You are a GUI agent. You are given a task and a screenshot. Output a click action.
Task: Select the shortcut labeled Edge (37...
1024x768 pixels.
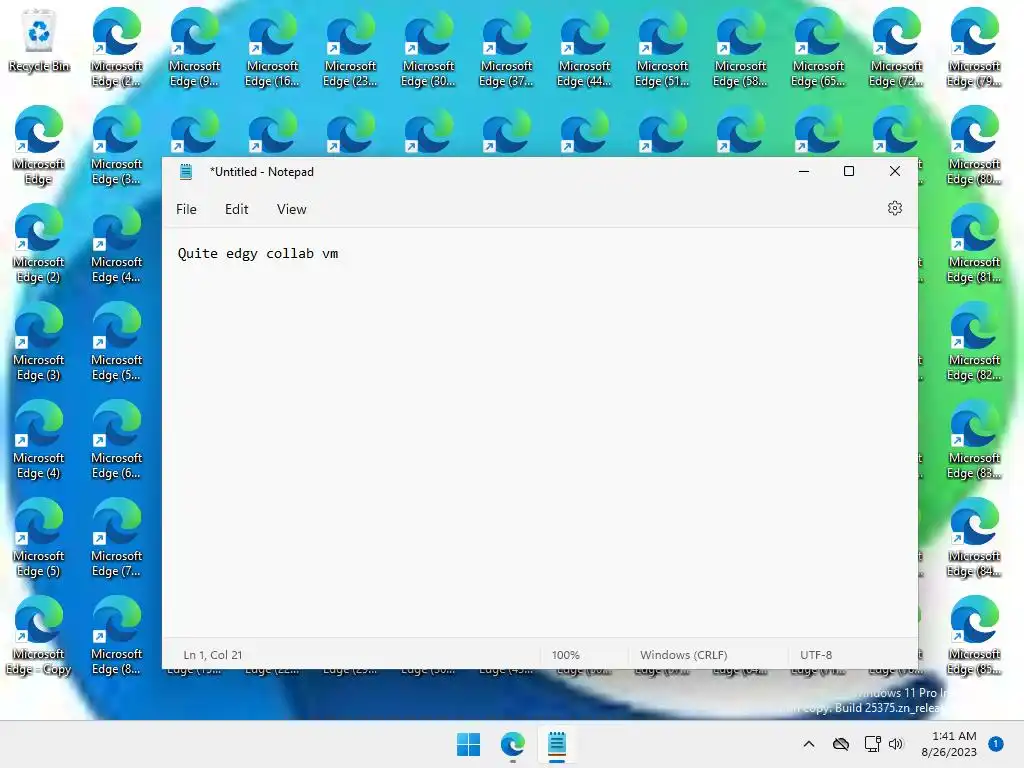click(x=506, y=48)
